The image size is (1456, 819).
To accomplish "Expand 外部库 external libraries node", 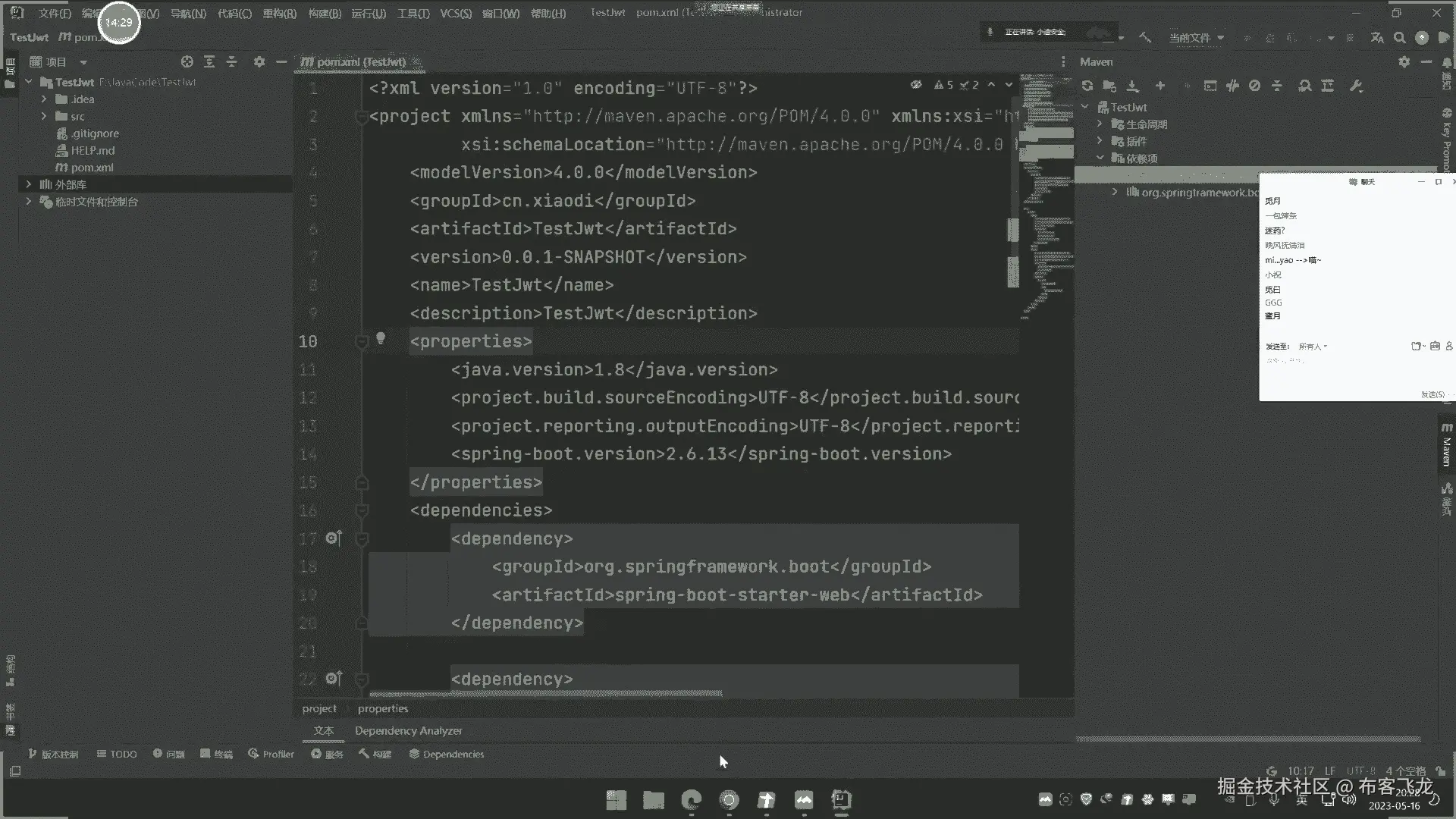I will 29,184.
